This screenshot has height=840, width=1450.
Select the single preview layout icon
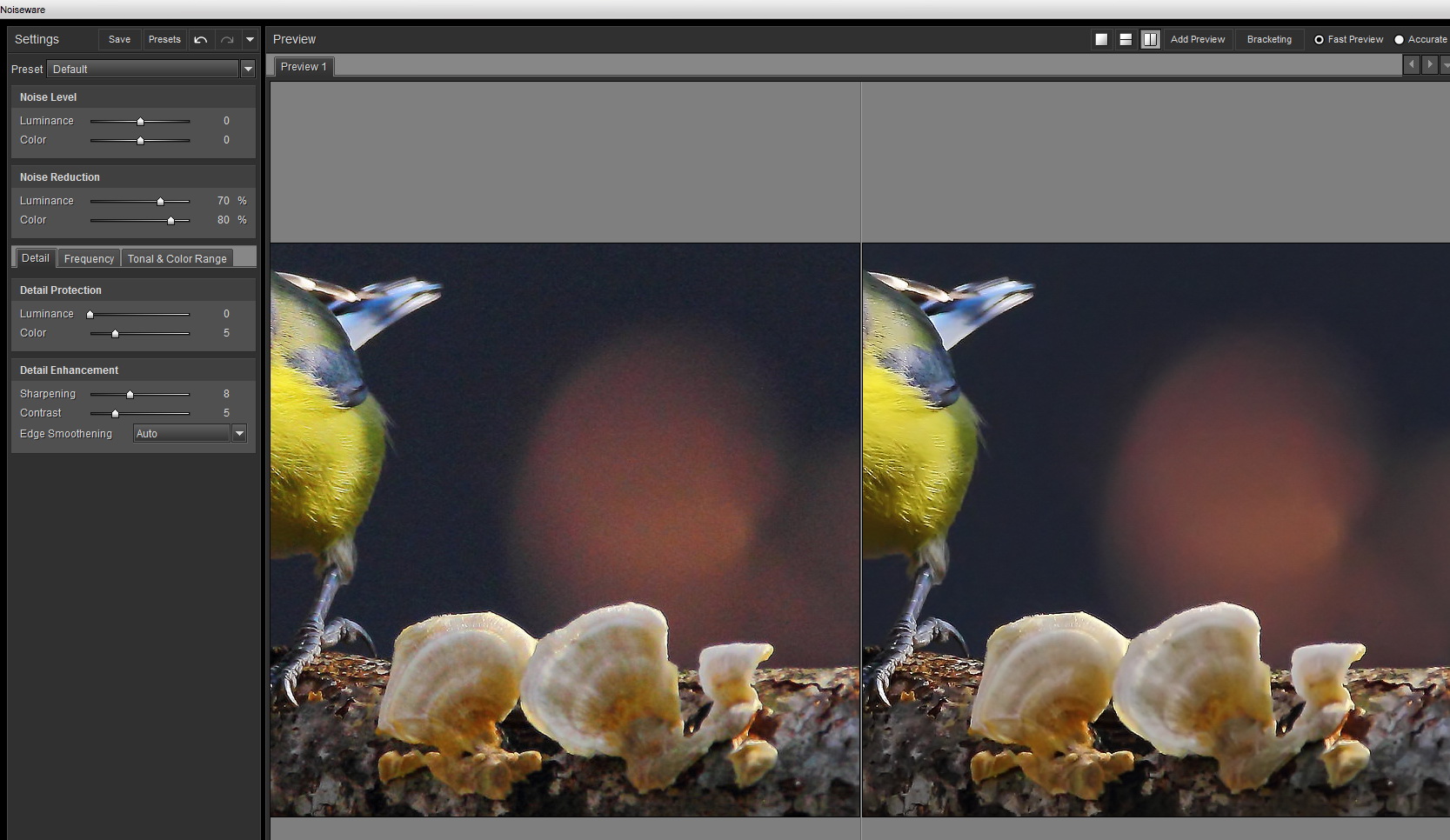coord(1101,39)
